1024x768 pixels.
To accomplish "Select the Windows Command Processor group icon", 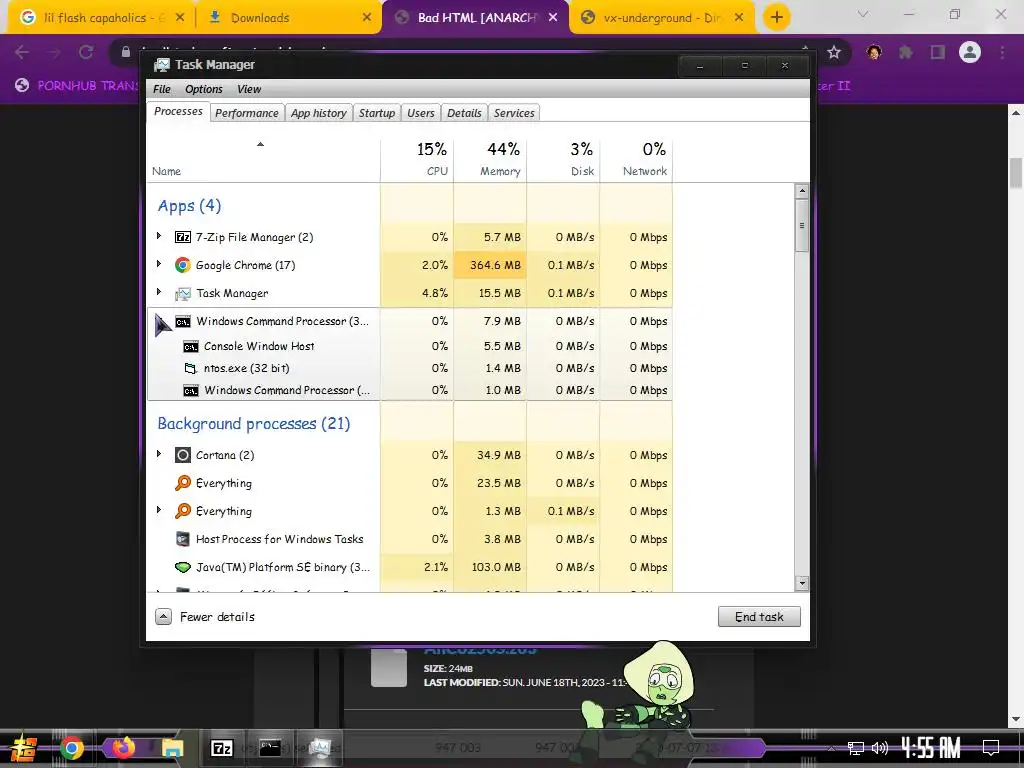I will click(x=183, y=321).
